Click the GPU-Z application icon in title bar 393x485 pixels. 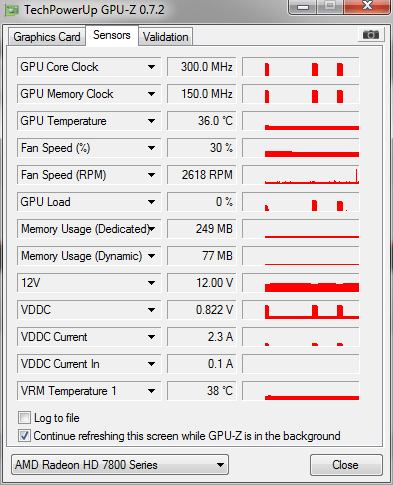[12, 10]
